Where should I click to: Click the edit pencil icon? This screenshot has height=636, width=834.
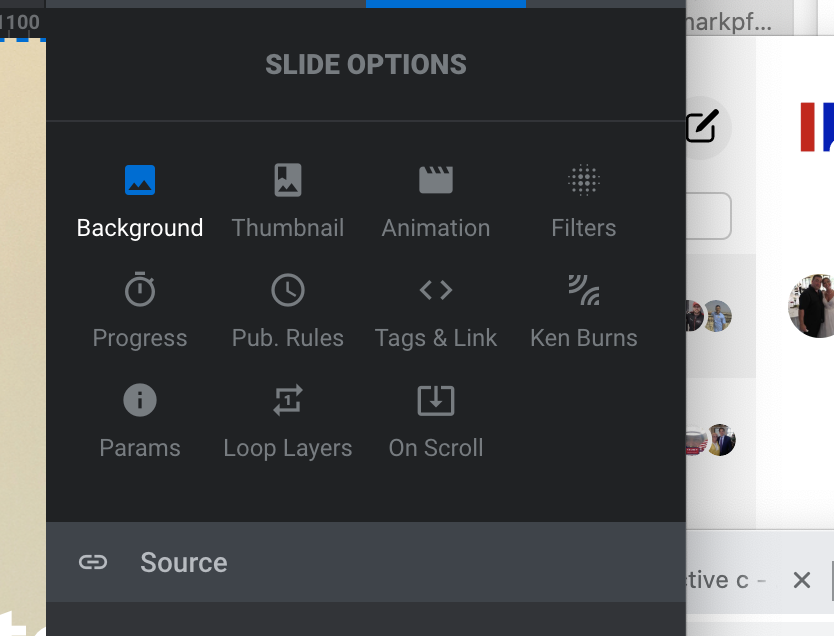pos(703,126)
